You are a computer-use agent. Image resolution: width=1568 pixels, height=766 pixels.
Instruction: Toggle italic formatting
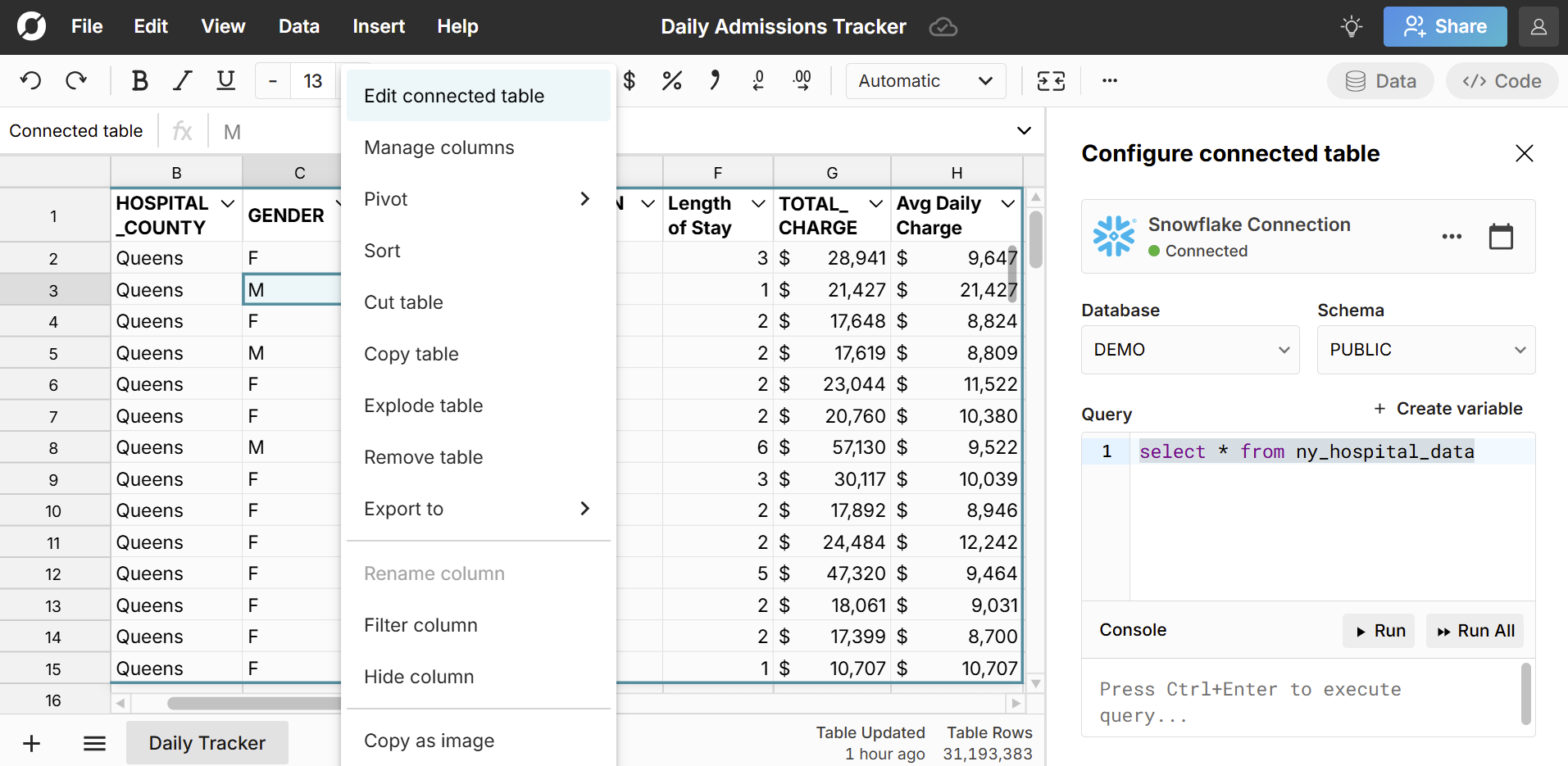pos(182,80)
